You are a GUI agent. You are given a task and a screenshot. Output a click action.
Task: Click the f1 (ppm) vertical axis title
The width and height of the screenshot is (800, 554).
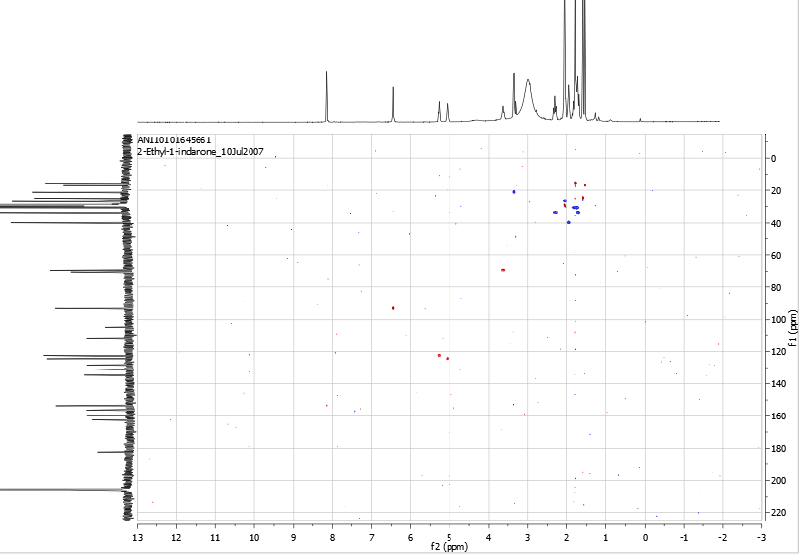pyautogui.click(x=792, y=328)
